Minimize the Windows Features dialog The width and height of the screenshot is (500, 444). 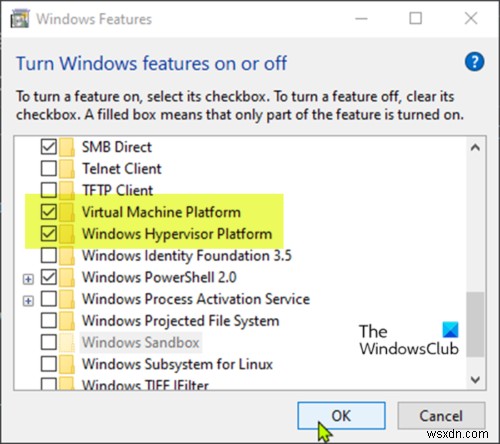pyautogui.click(x=361, y=19)
